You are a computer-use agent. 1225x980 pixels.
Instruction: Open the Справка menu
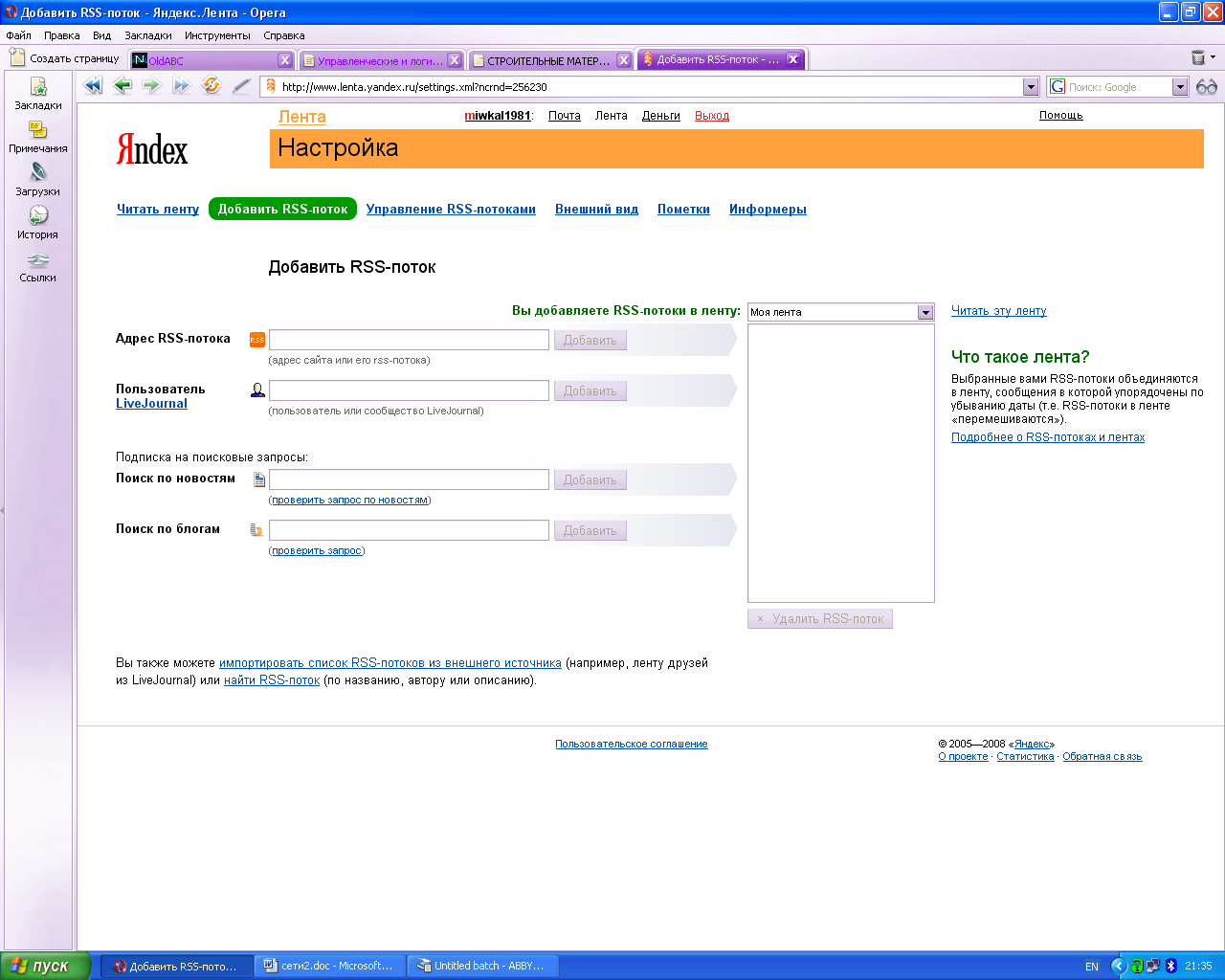284,35
